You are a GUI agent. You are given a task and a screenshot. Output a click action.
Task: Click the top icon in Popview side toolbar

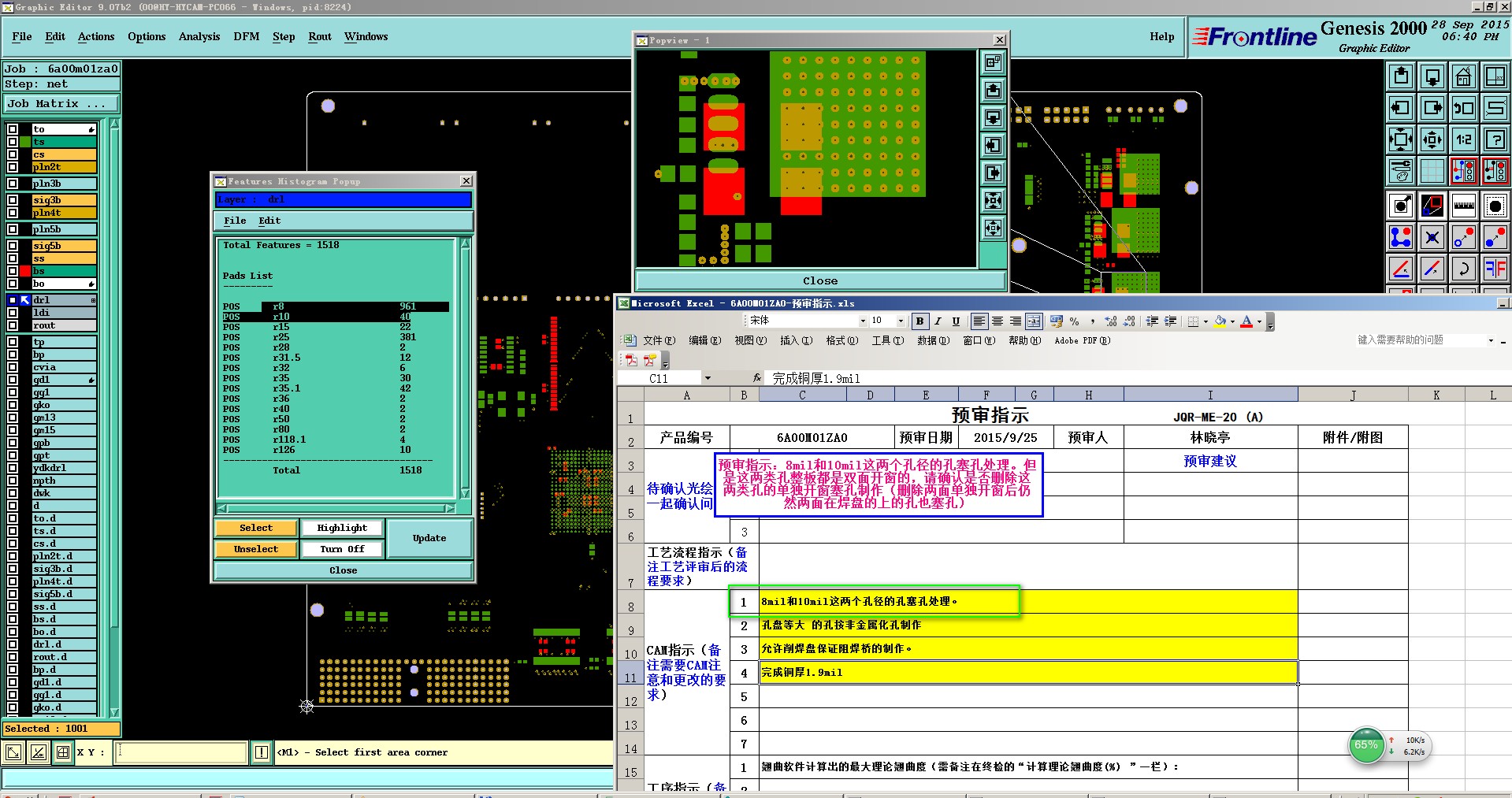click(994, 62)
